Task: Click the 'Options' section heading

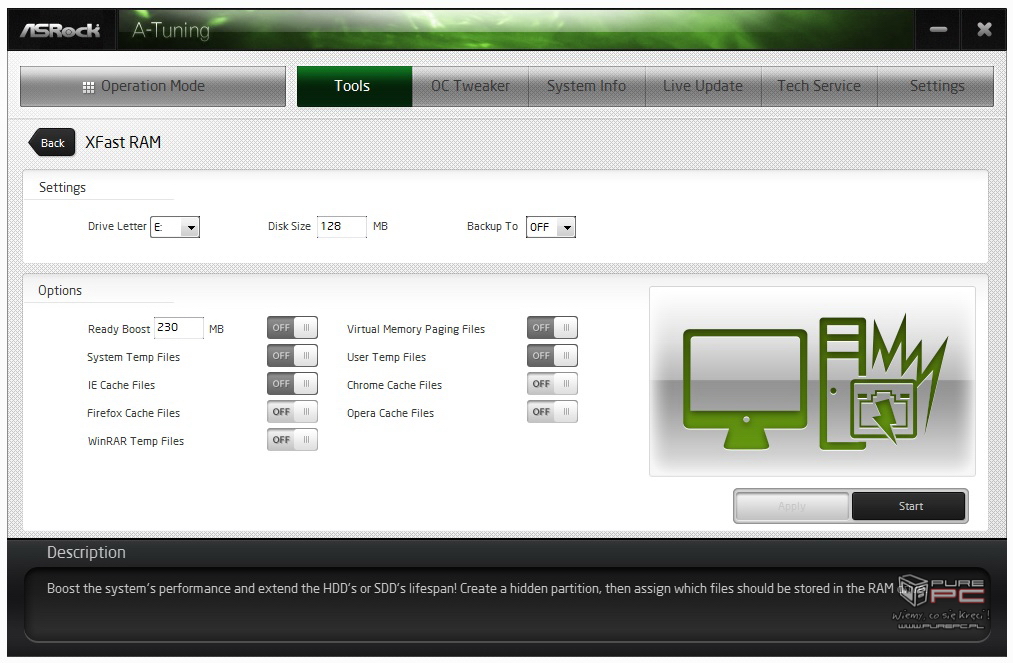Action: click(60, 290)
